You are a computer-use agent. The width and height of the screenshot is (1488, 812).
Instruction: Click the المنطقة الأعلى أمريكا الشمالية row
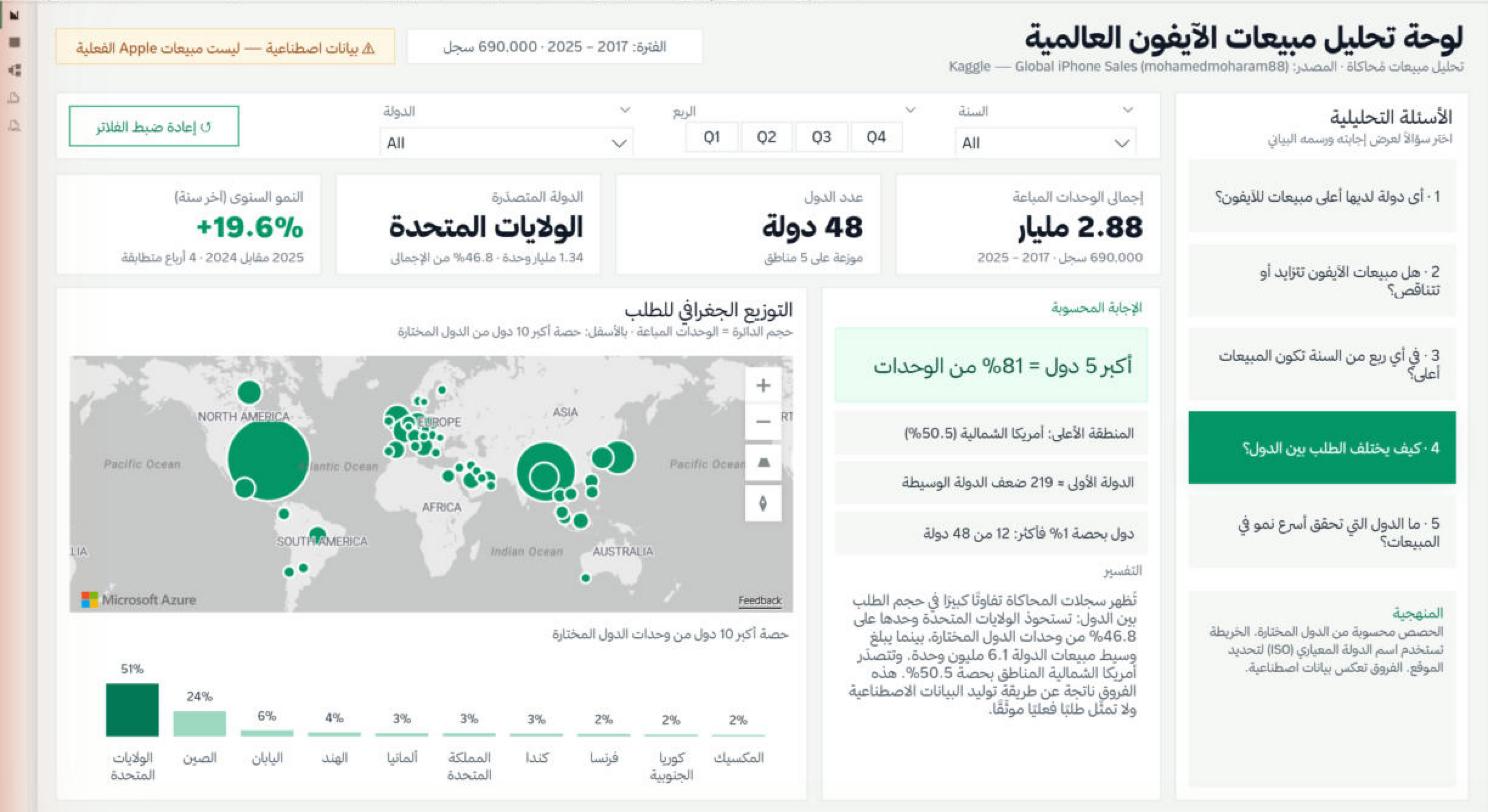[991, 433]
